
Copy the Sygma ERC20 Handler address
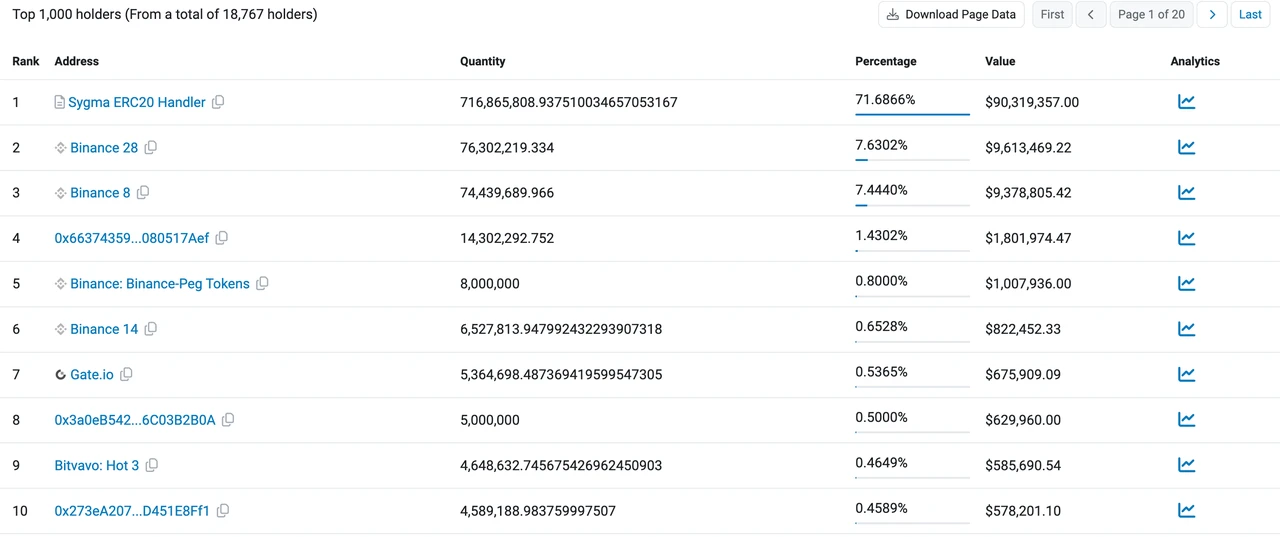click(x=218, y=102)
